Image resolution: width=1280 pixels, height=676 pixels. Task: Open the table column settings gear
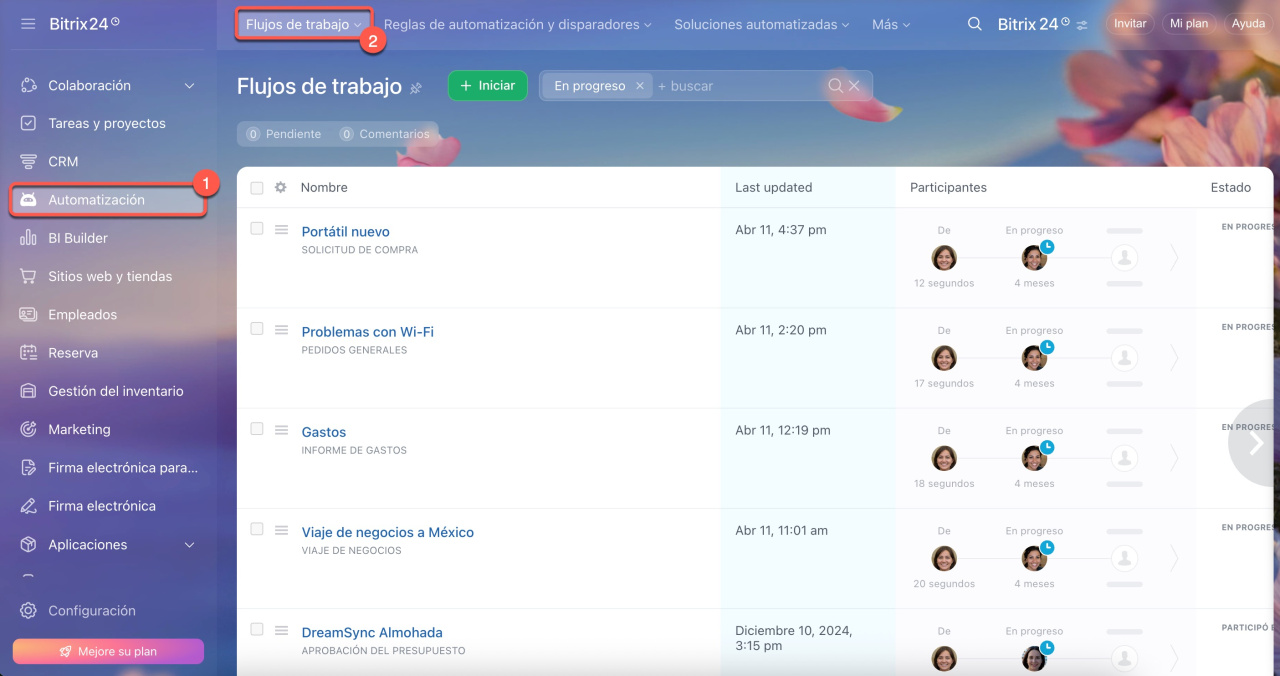coord(281,187)
